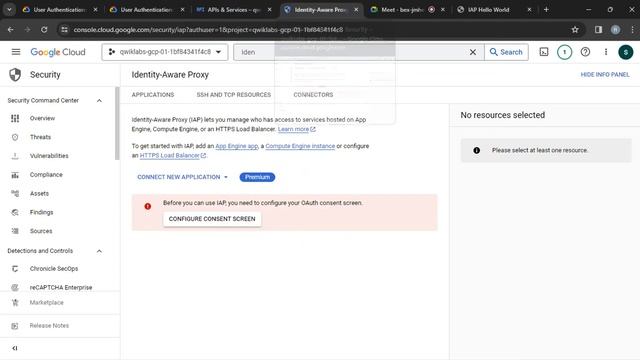Expand the Connect New Application dropdown
Image resolution: width=640 pixels, height=360 pixels.
pyautogui.click(x=183, y=177)
